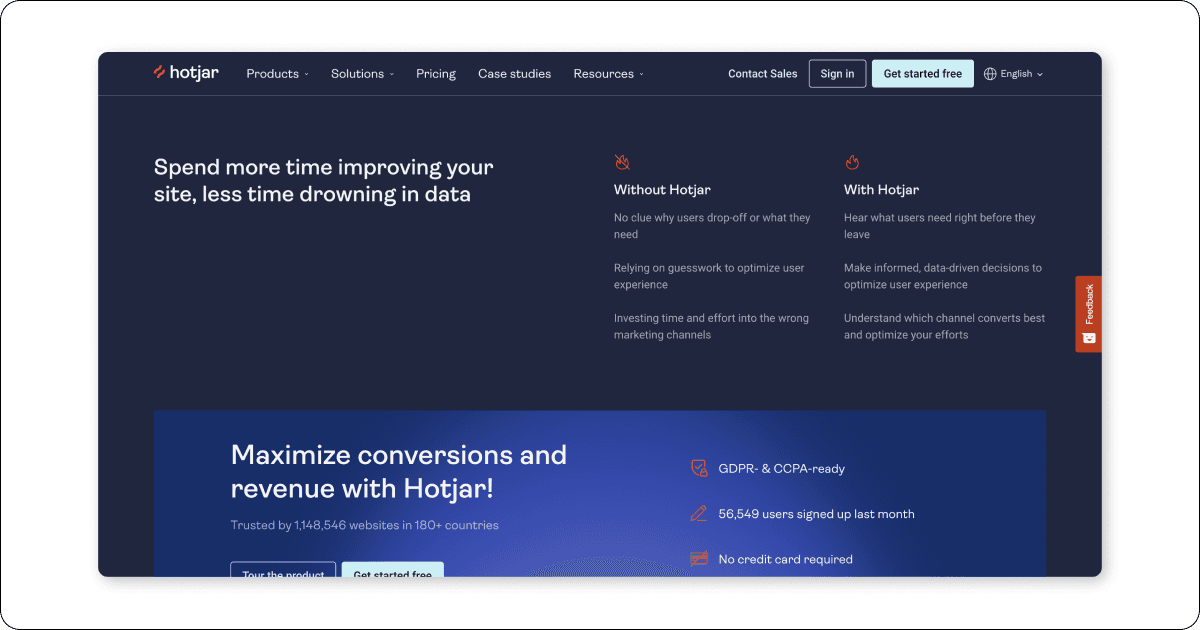
Task: Open the English language selector
Action: coord(1013,74)
